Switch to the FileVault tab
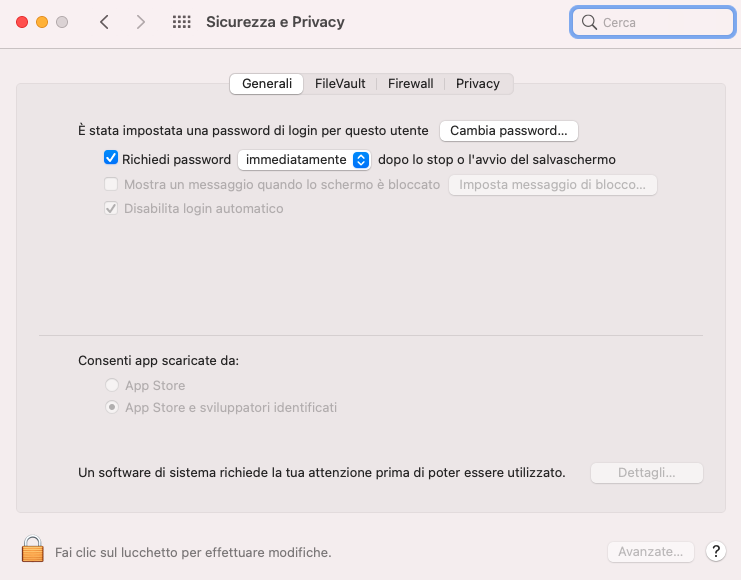Viewport: 741px width, 580px height. tap(340, 84)
